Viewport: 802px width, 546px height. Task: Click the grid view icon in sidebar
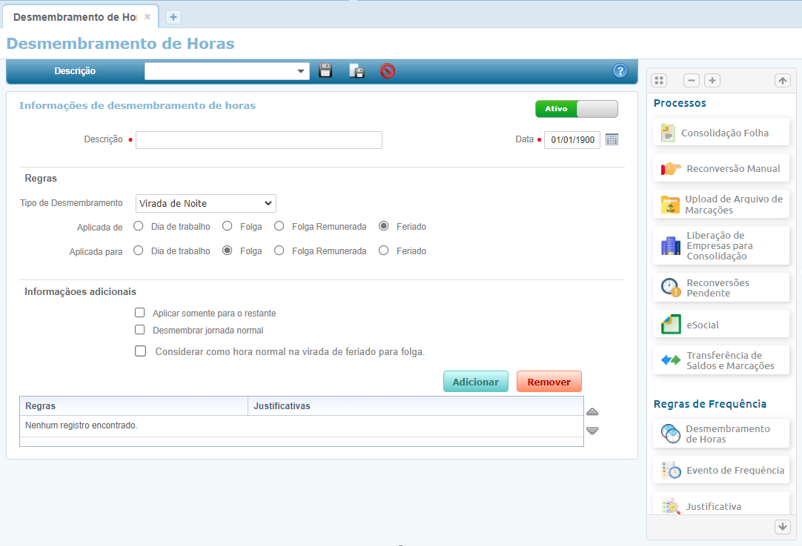pos(659,80)
